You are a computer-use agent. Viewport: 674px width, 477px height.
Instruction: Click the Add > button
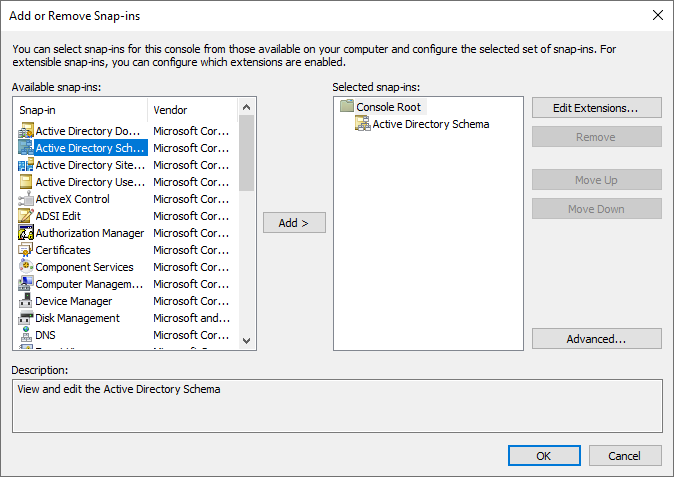294,223
